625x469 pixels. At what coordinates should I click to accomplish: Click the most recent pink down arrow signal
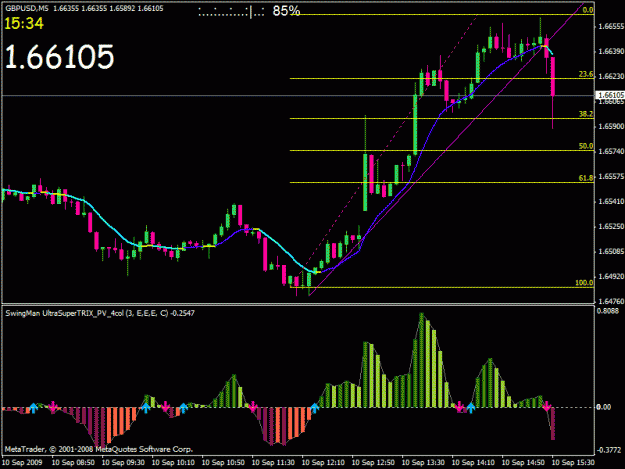(x=546, y=406)
